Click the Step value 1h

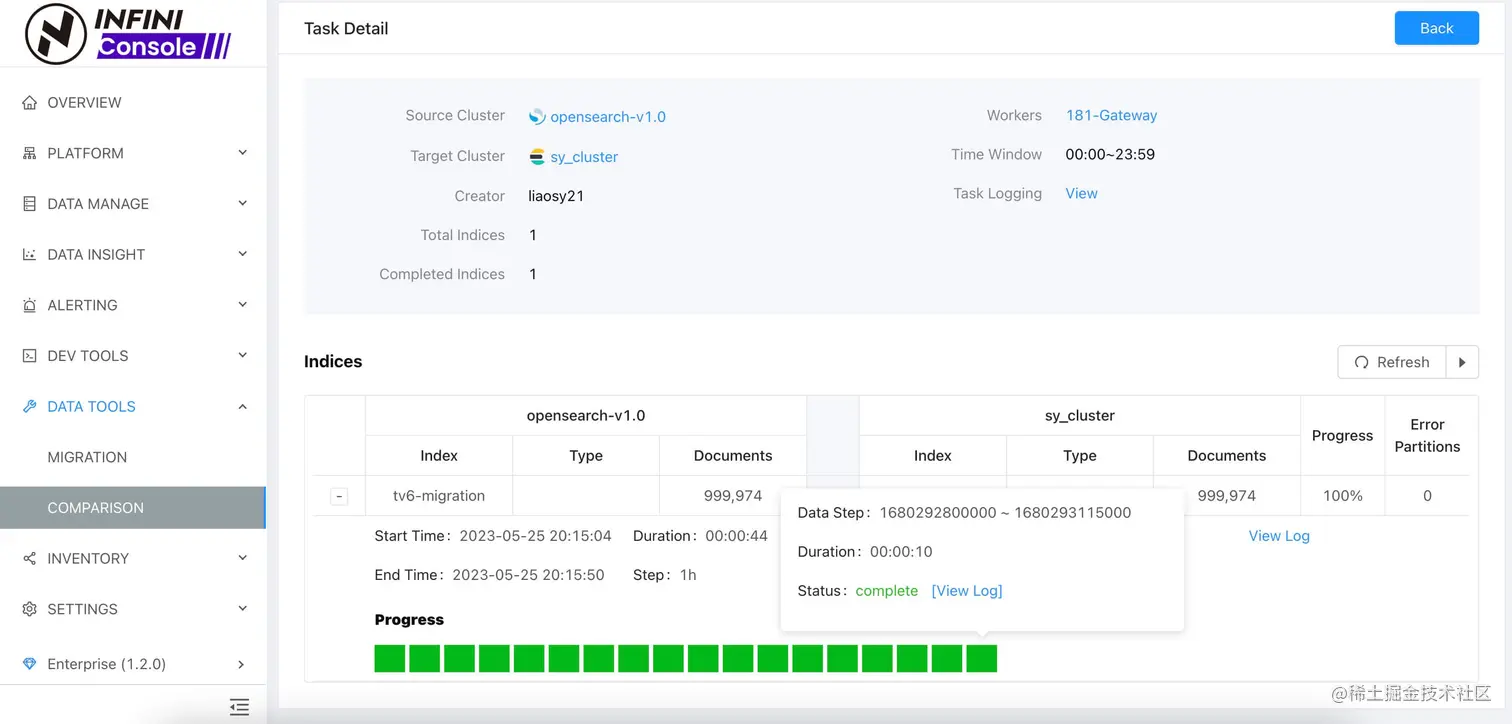[x=688, y=575]
